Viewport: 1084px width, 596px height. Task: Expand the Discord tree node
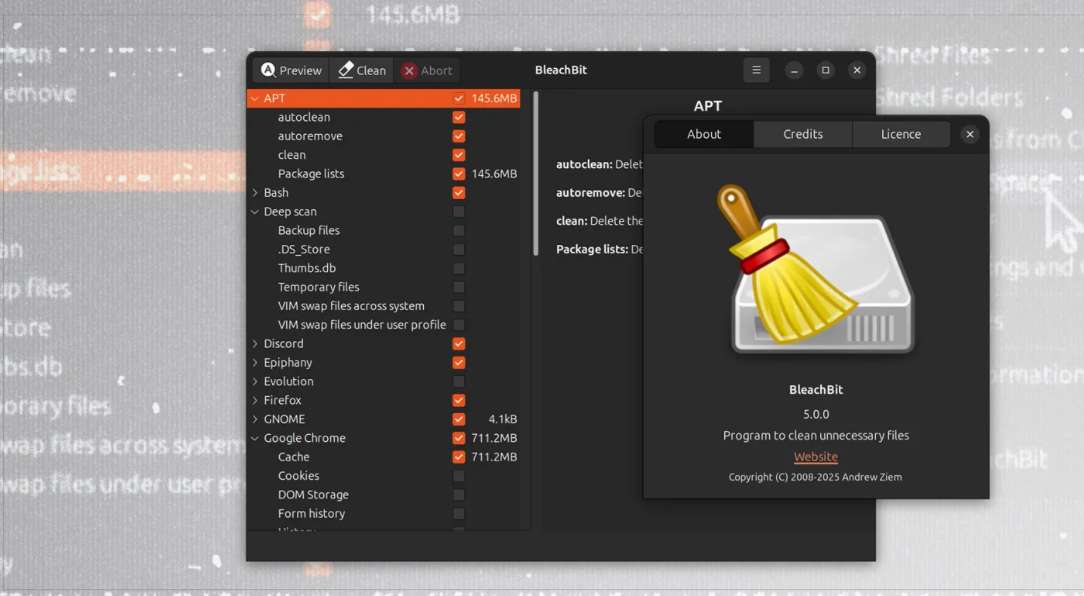[255, 344]
